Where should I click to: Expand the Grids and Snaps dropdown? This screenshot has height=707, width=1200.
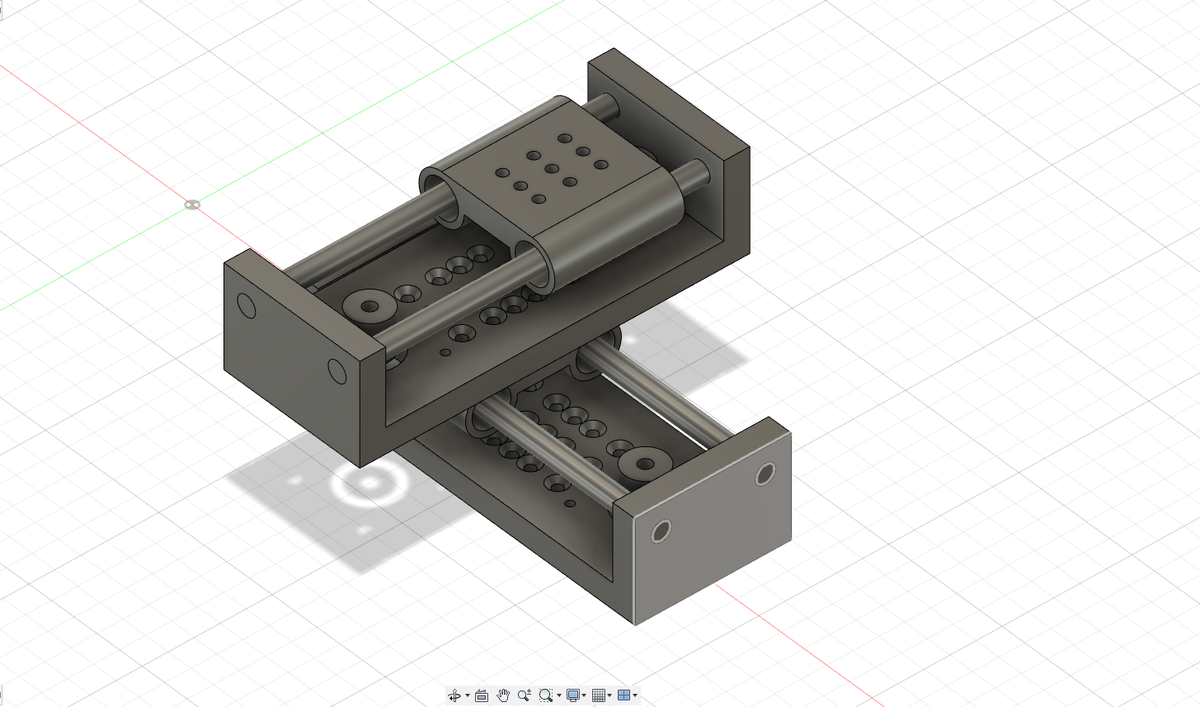(x=609, y=695)
